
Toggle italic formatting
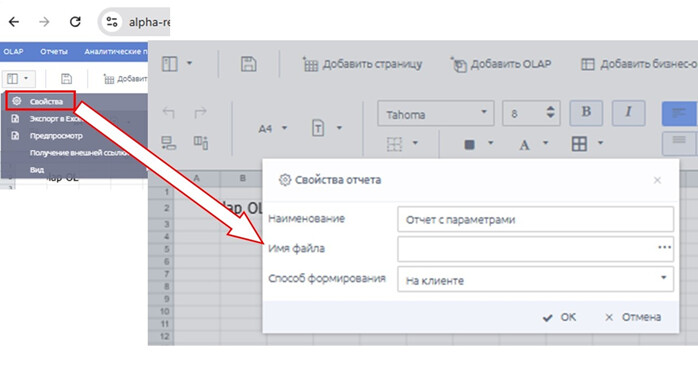click(x=628, y=113)
